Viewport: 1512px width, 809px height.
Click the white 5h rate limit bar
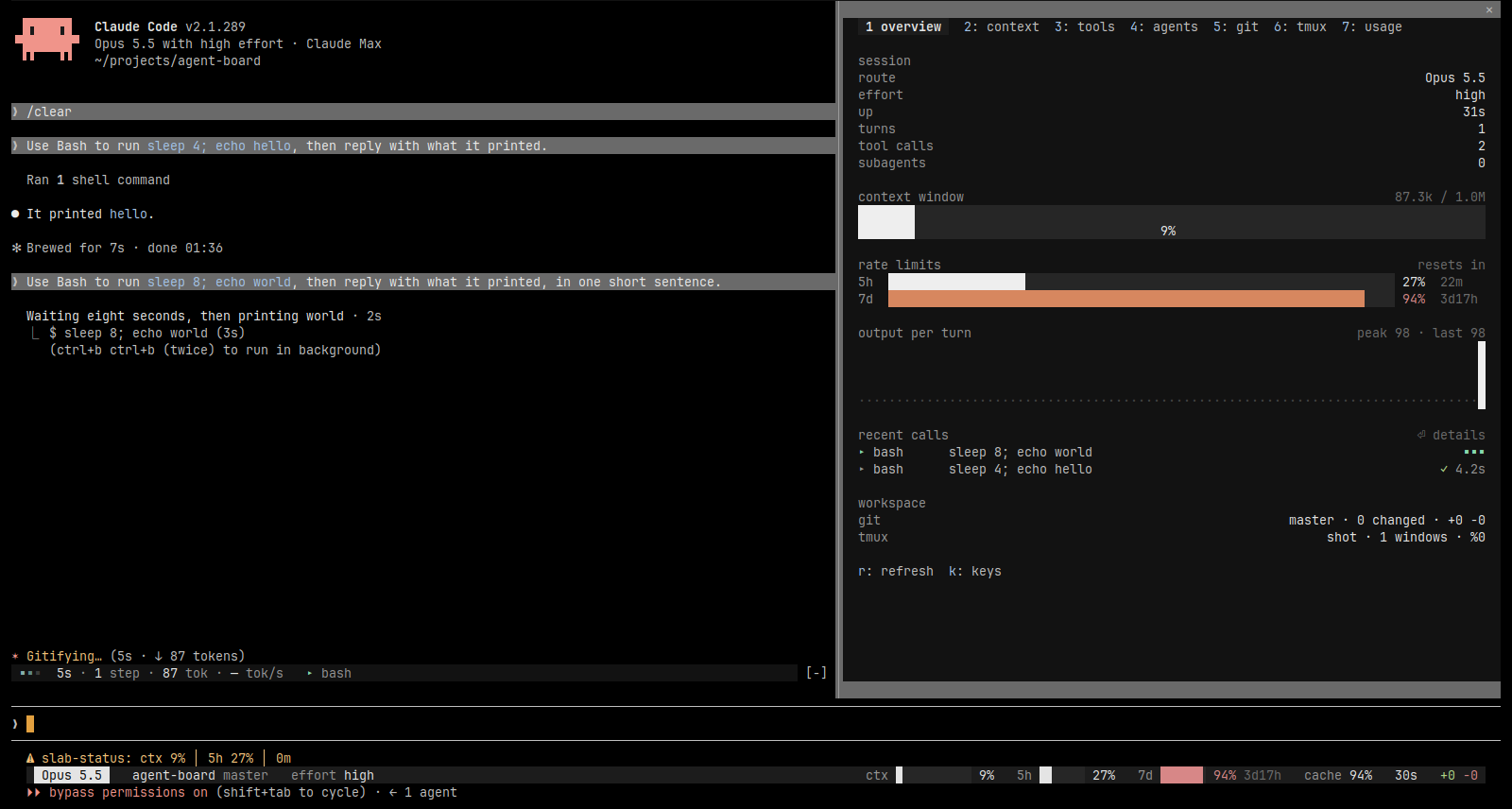(x=956, y=282)
